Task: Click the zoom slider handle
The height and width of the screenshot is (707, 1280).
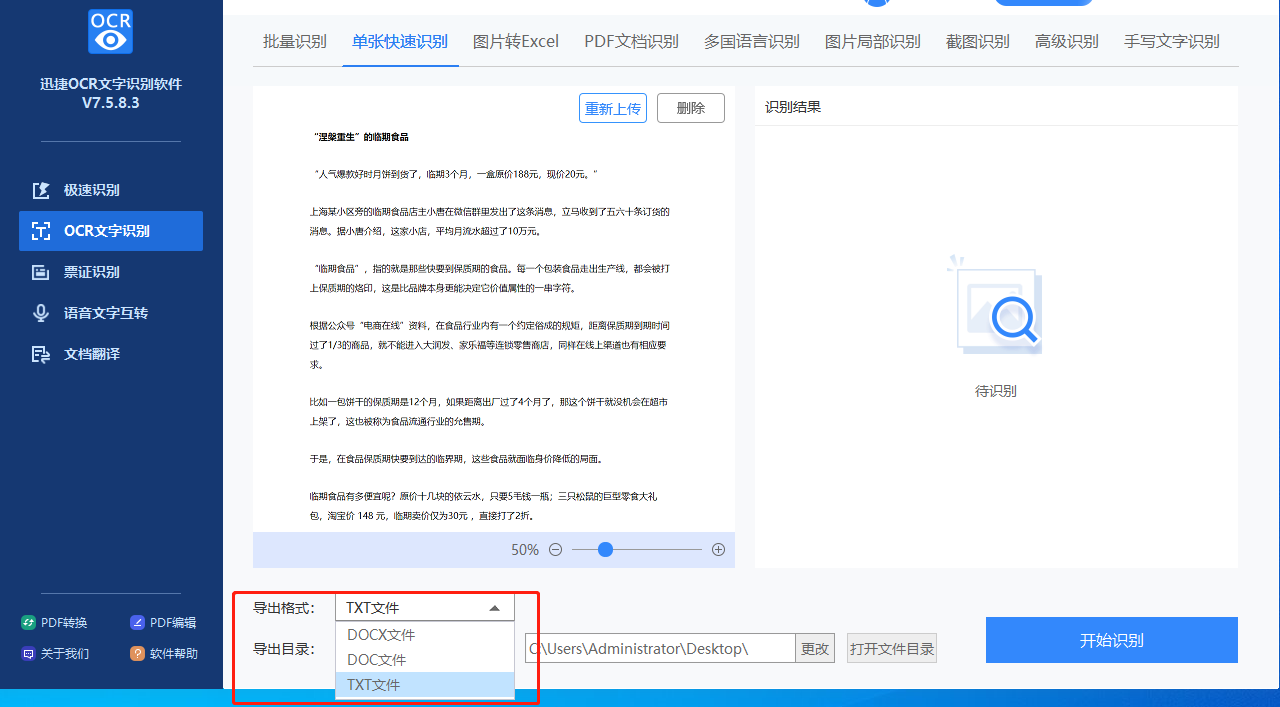Action: 605,549
